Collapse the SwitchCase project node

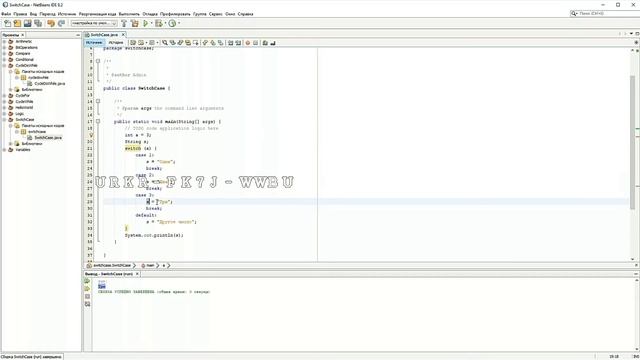[x=4, y=120]
